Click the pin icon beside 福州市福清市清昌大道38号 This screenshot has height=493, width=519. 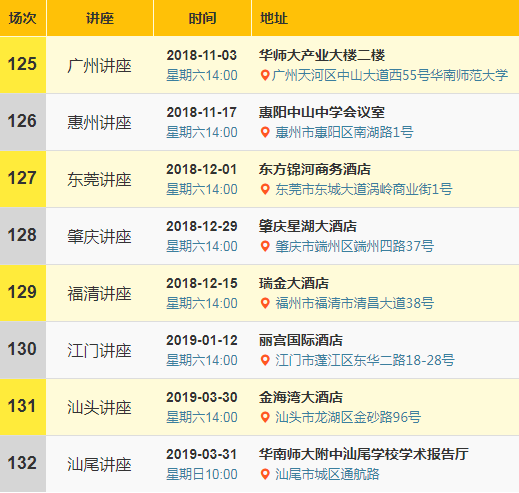pos(265,303)
